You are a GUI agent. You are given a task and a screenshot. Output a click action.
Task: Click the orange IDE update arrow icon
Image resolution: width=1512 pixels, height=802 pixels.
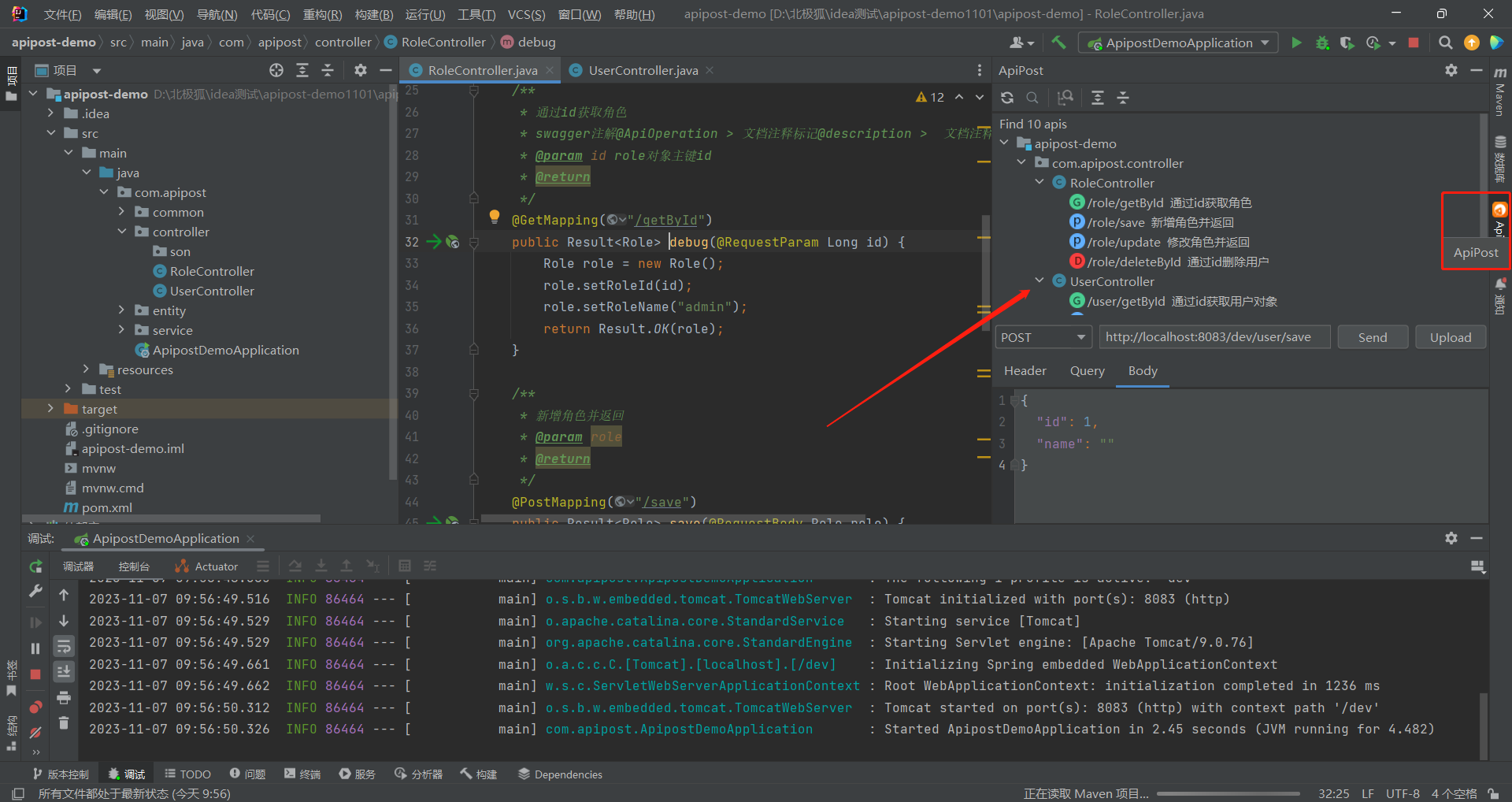tap(1471, 43)
